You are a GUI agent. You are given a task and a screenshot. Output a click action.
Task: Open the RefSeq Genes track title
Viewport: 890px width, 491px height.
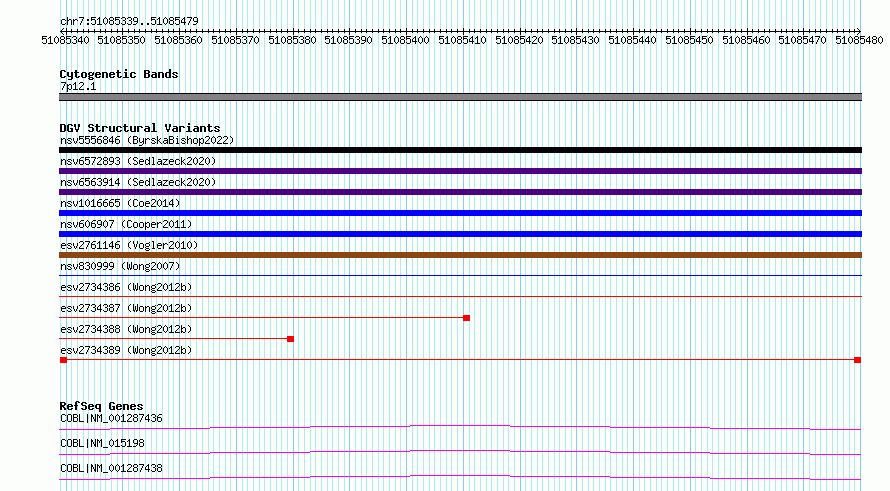tap(102, 406)
